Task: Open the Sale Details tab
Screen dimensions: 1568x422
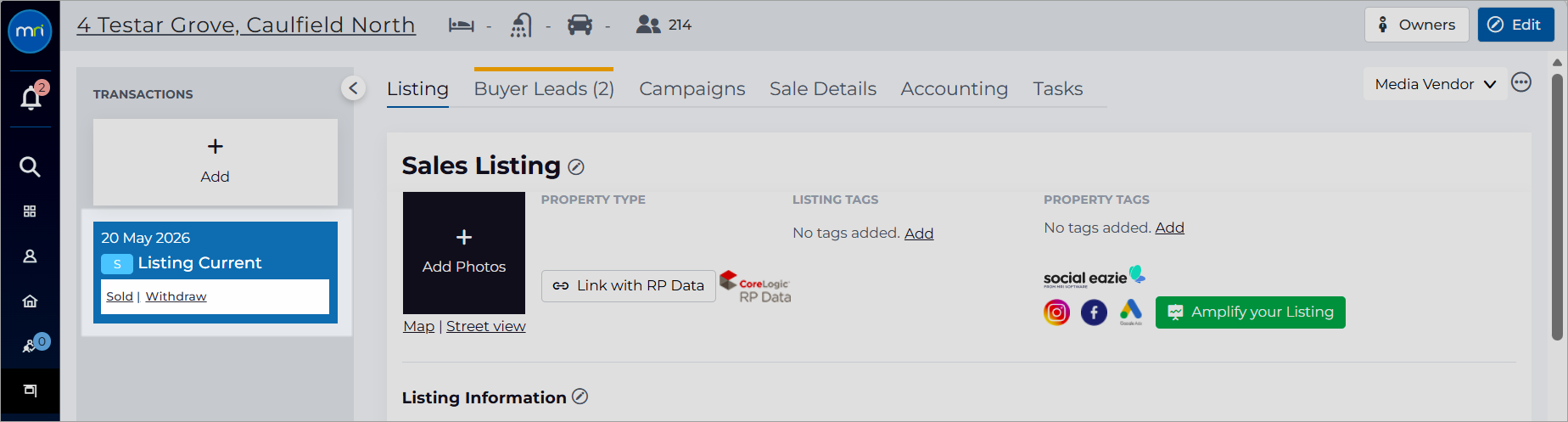Action: pos(823,88)
